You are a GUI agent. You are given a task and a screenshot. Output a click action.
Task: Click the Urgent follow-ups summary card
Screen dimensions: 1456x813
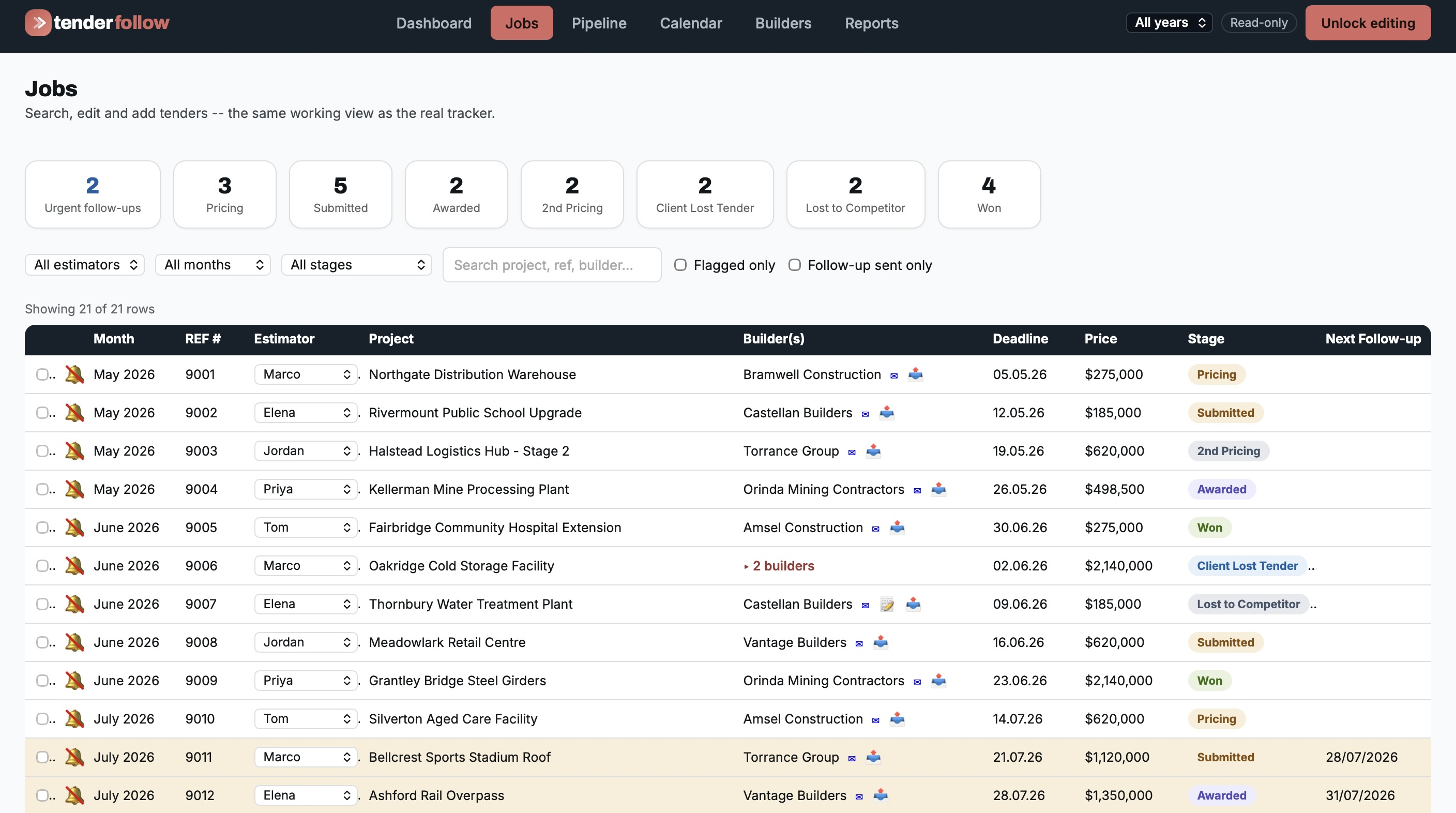93,194
